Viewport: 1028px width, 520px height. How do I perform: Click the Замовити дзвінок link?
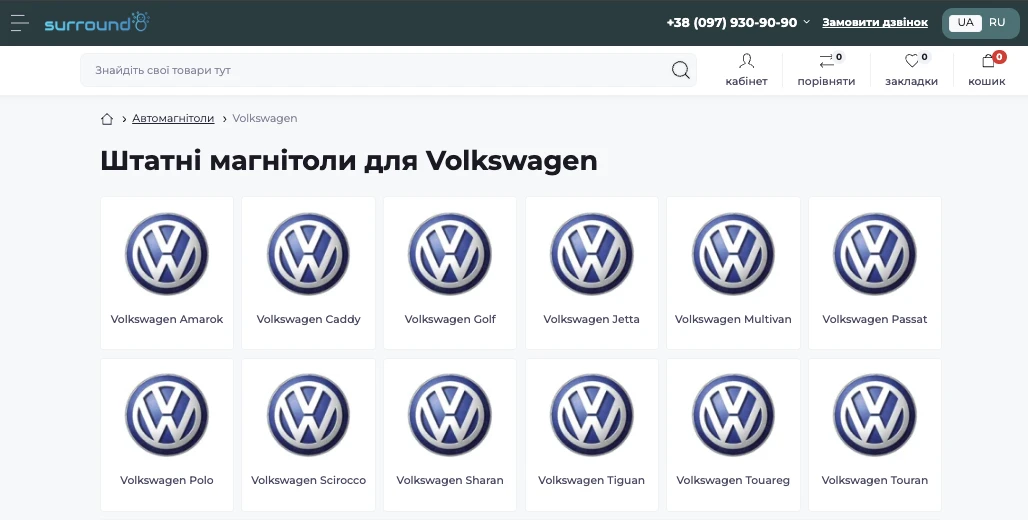coord(875,22)
